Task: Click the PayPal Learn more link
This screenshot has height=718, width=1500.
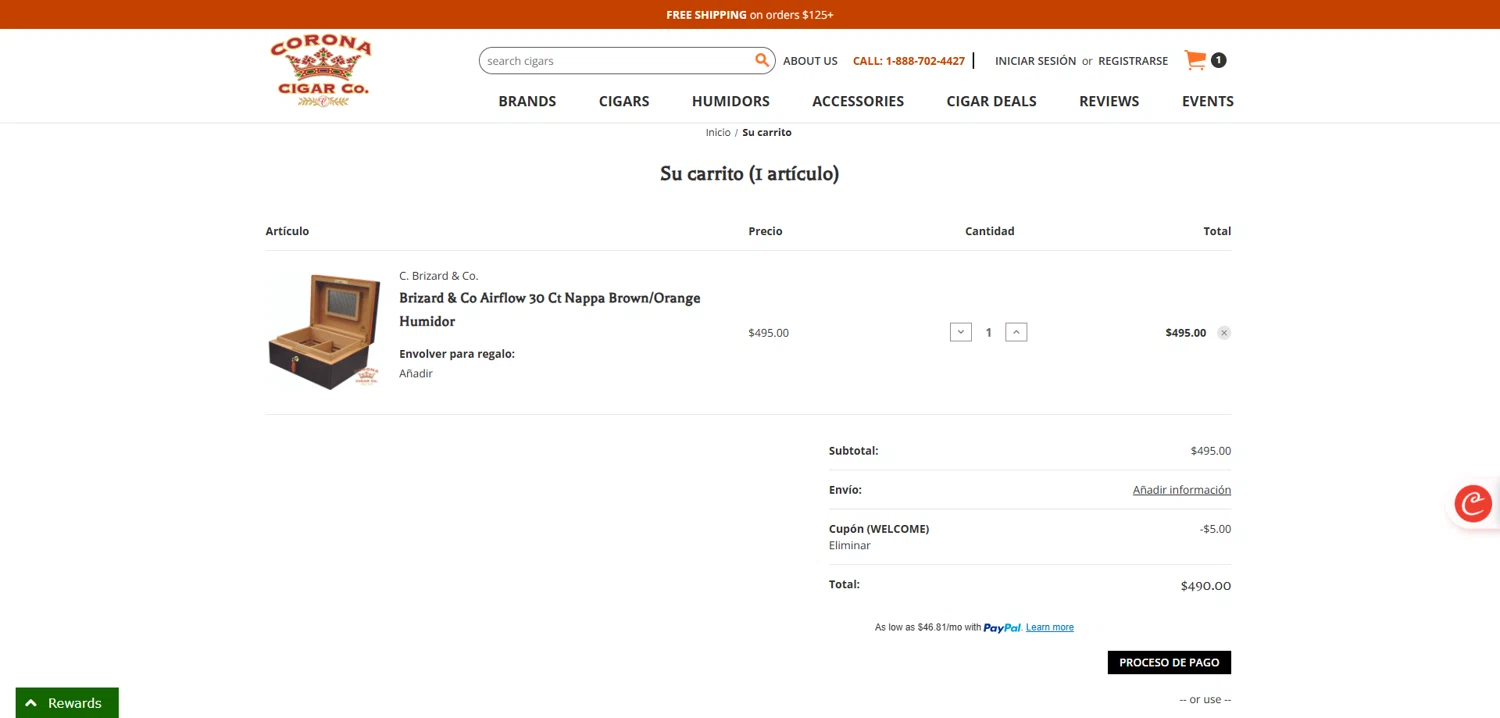Action: 1050,627
